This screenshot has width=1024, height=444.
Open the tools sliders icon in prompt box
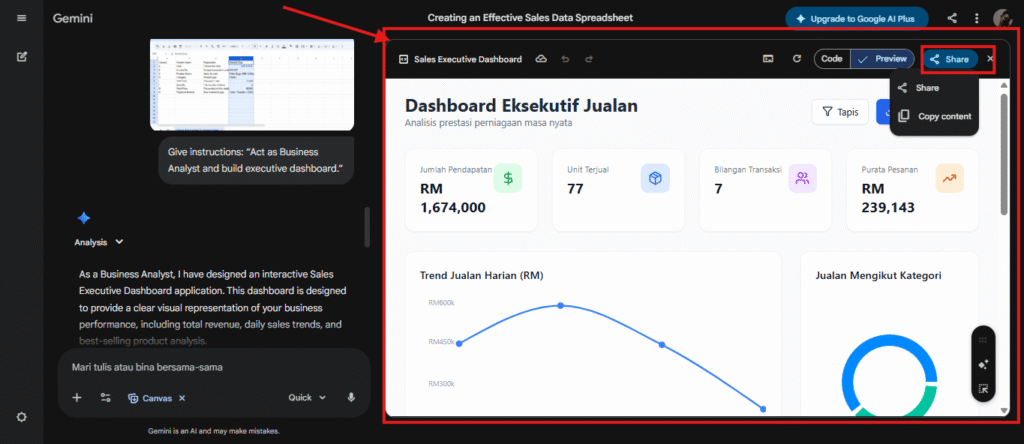coord(105,397)
